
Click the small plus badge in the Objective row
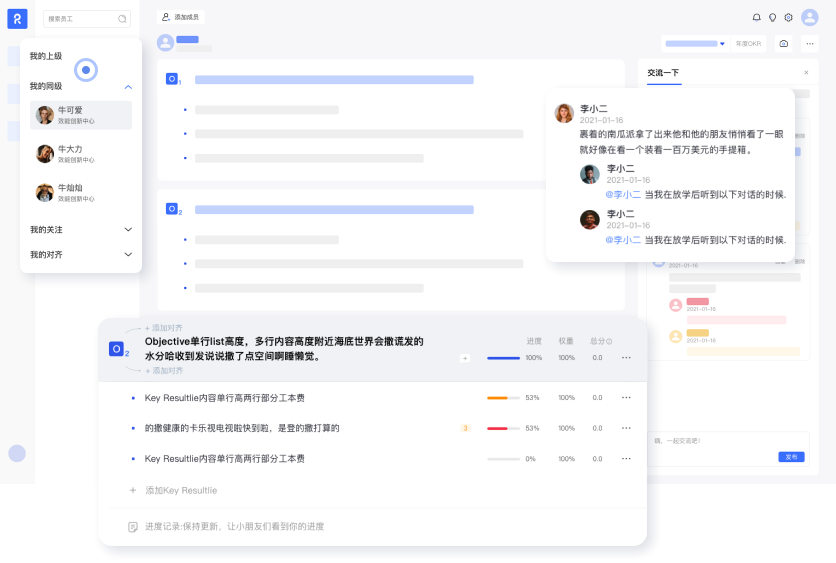[465, 358]
